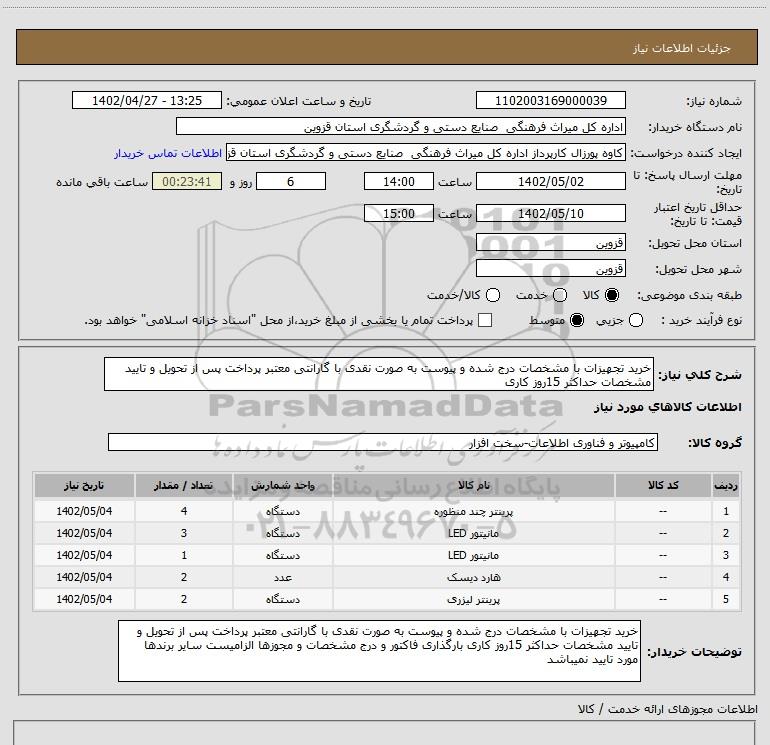Viewport: 770px width, 745px height.
Task: Select the کالا/خدمت radio button
Action: point(493,295)
